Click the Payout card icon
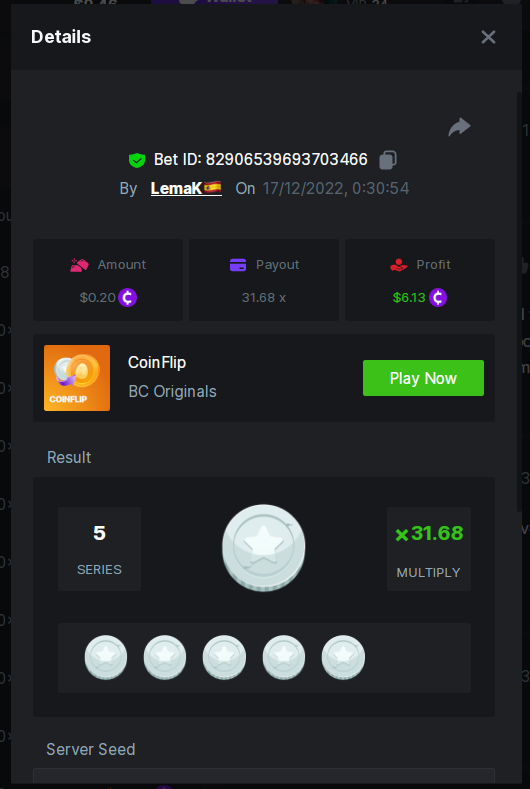This screenshot has height=789, width=530. pyautogui.click(x=238, y=265)
